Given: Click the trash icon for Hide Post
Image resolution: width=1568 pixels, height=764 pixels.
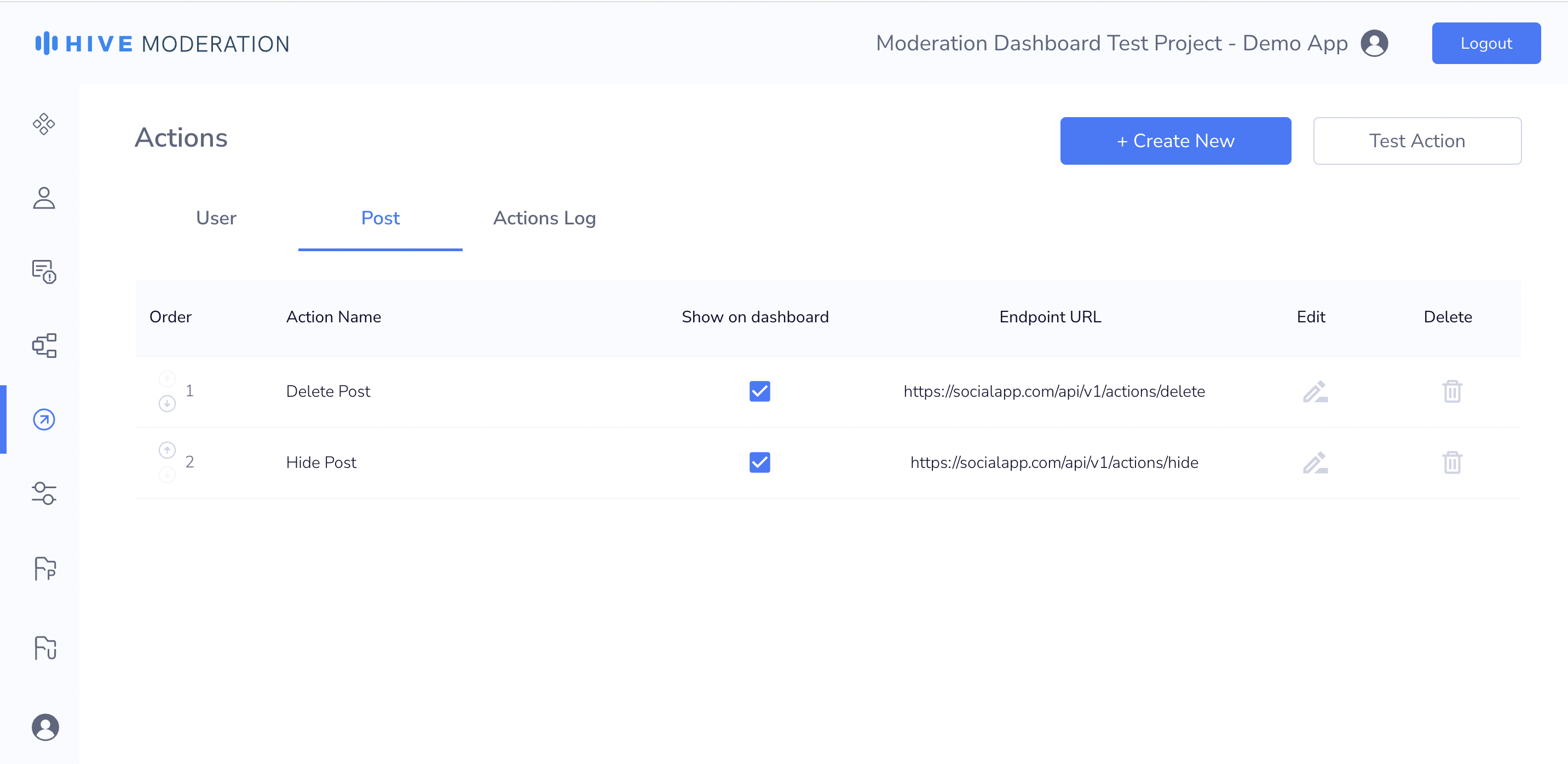Looking at the screenshot, I should pyautogui.click(x=1452, y=463).
